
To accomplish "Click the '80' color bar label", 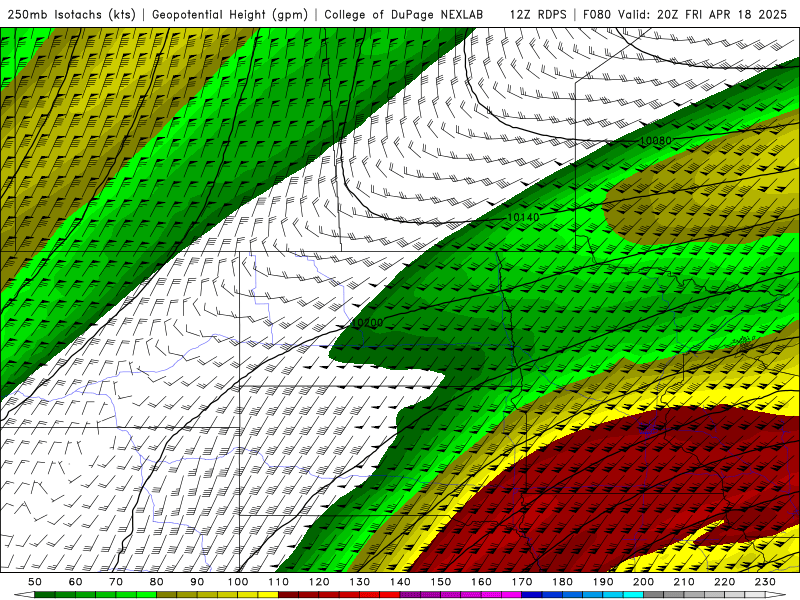I will [x=157, y=582].
